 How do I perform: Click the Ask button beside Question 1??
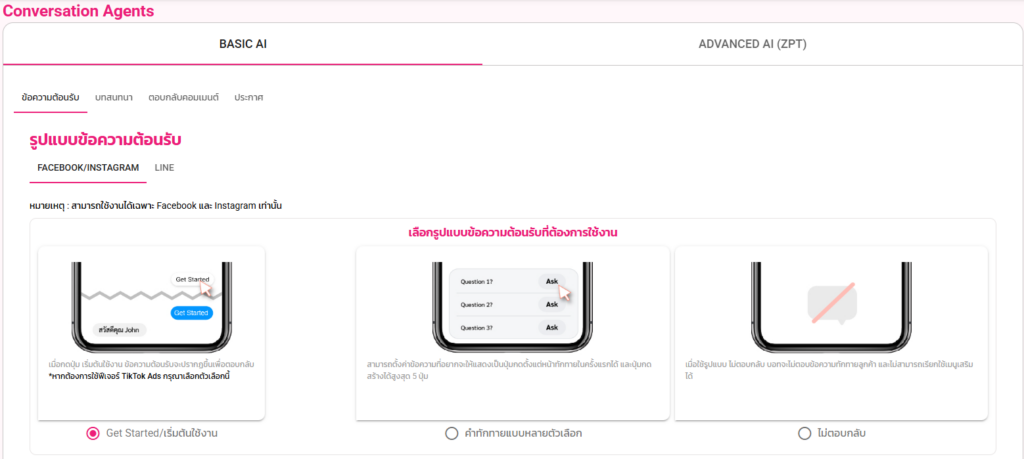(x=549, y=281)
